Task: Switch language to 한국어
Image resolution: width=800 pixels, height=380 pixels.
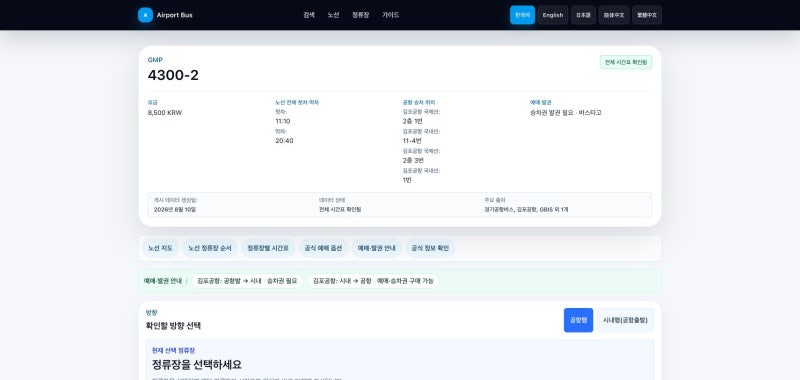Action: [x=522, y=15]
